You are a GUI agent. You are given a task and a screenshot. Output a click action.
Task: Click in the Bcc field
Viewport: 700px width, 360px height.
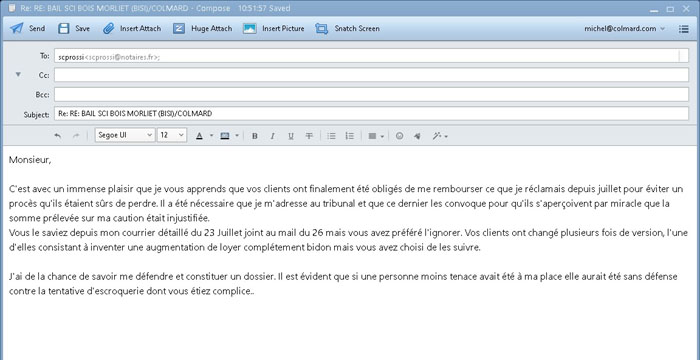pyautogui.click(x=371, y=94)
